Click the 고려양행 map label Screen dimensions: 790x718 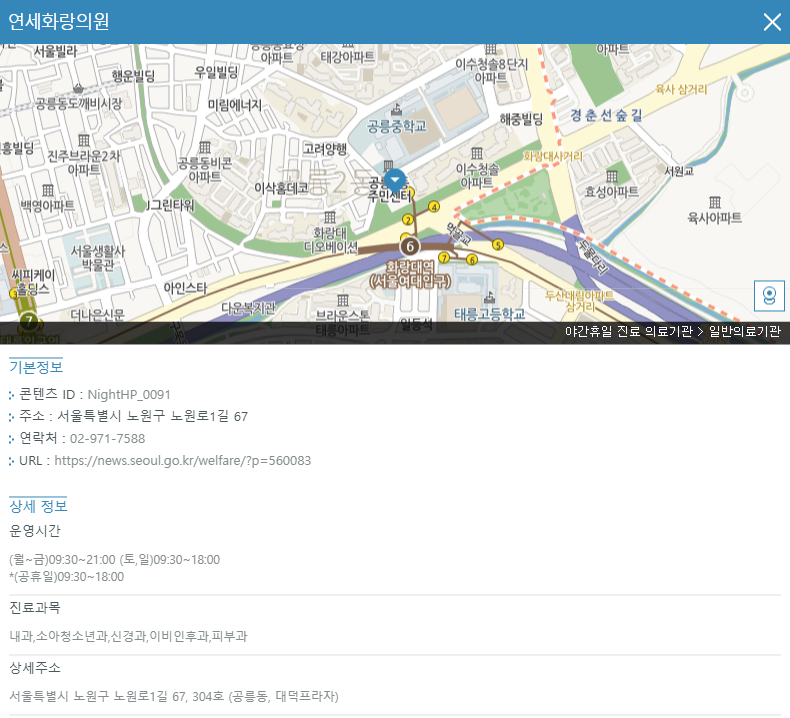click(x=325, y=149)
